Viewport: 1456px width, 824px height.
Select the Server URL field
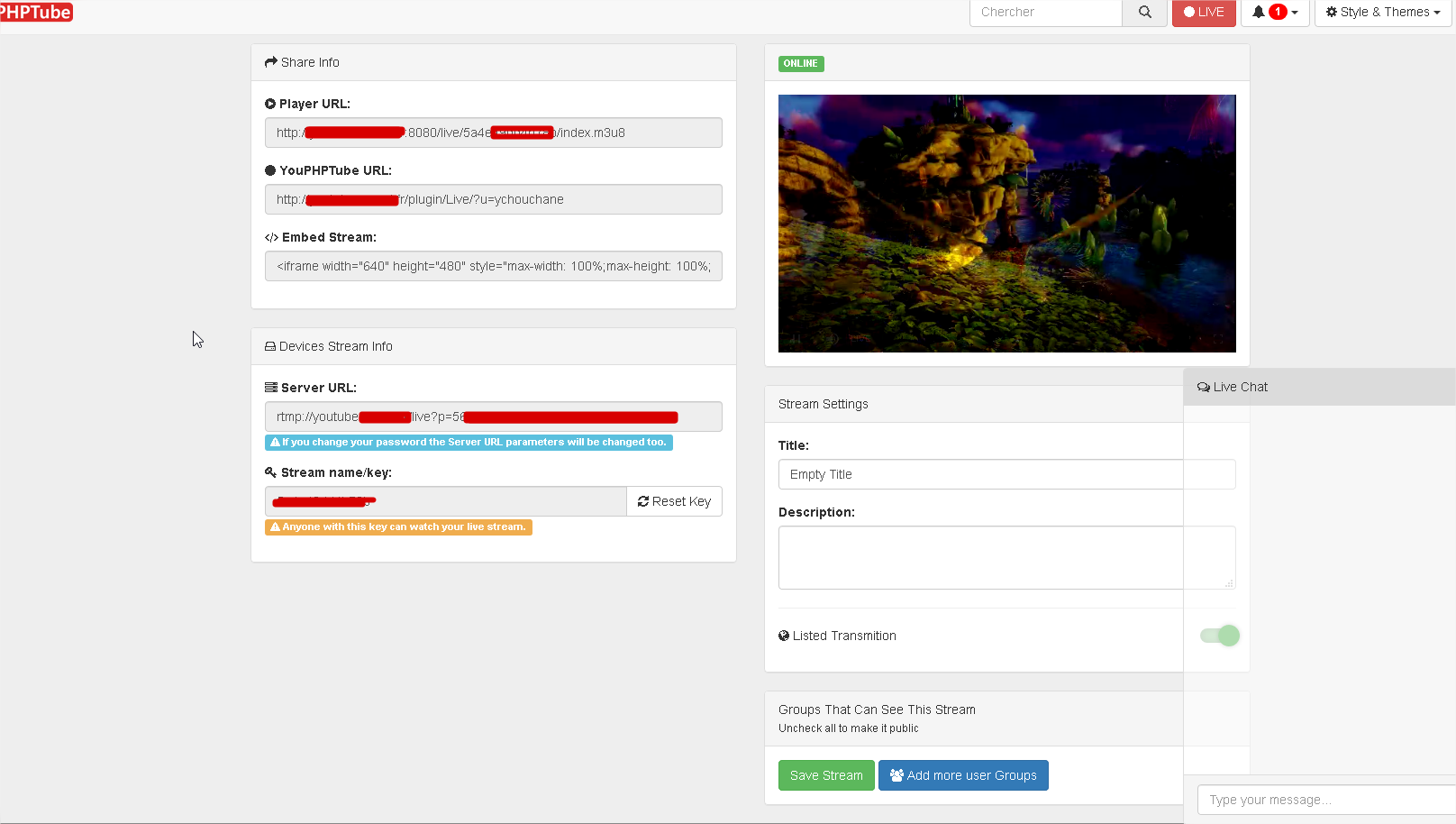tap(494, 417)
